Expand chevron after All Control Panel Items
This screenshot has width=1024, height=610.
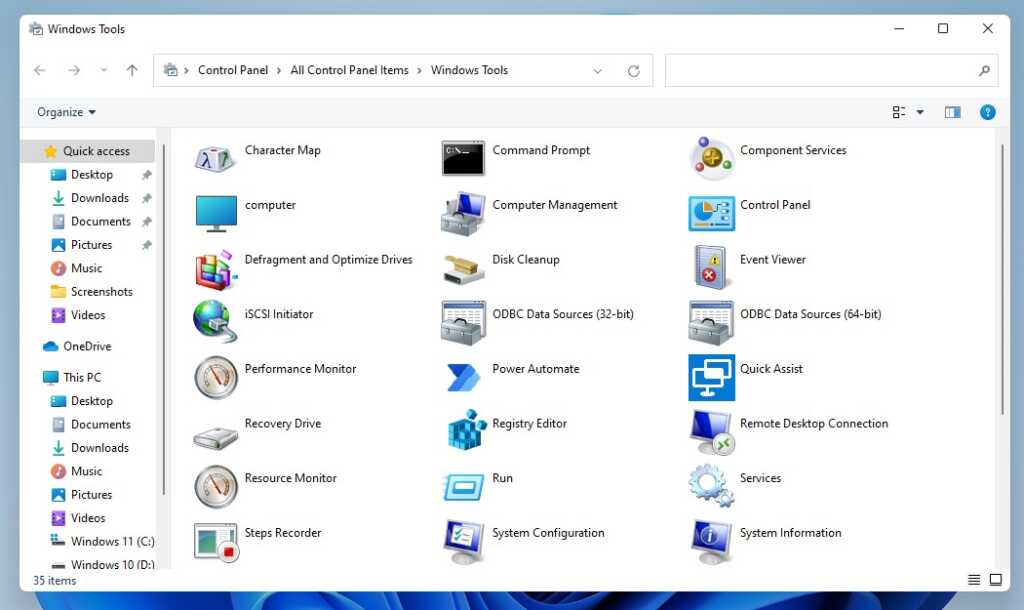pyautogui.click(x=419, y=71)
